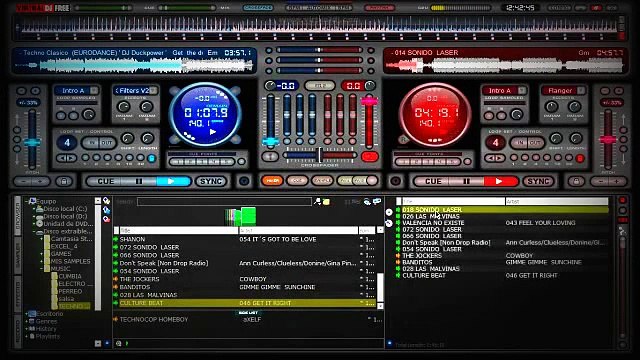Sync the left deck tempo
The height and width of the screenshot is (360, 640).
(x=211, y=181)
